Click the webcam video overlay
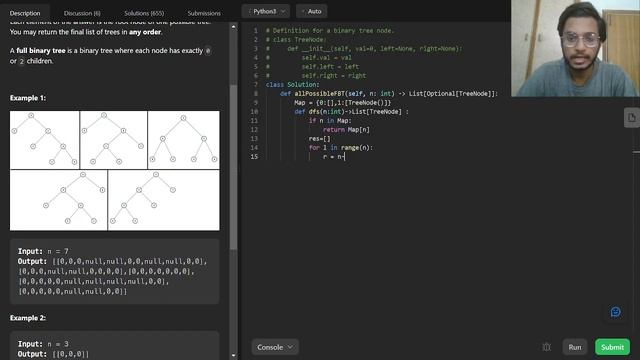Viewport: 640px width, 360px height. pyautogui.click(x=576, y=48)
